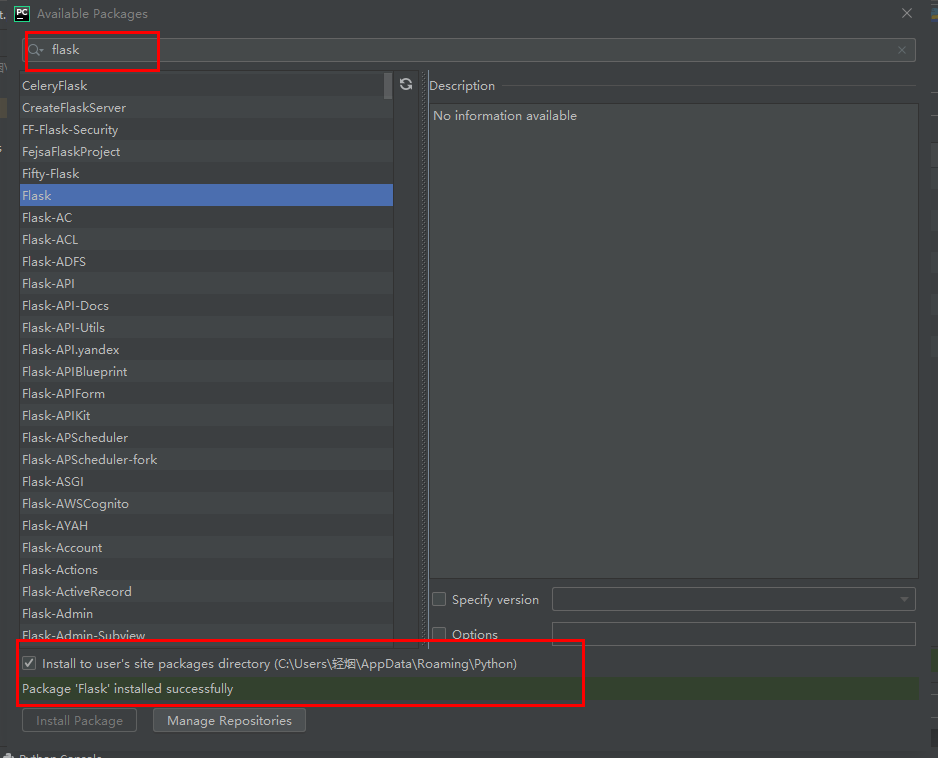Click the flask search input field
Screen dimensions: 938x758
point(470,50)
